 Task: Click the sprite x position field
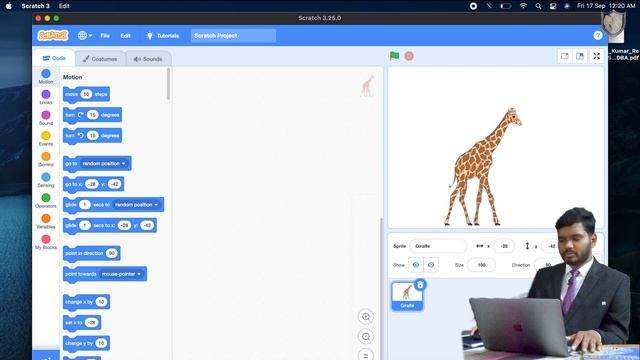point(504,246)
